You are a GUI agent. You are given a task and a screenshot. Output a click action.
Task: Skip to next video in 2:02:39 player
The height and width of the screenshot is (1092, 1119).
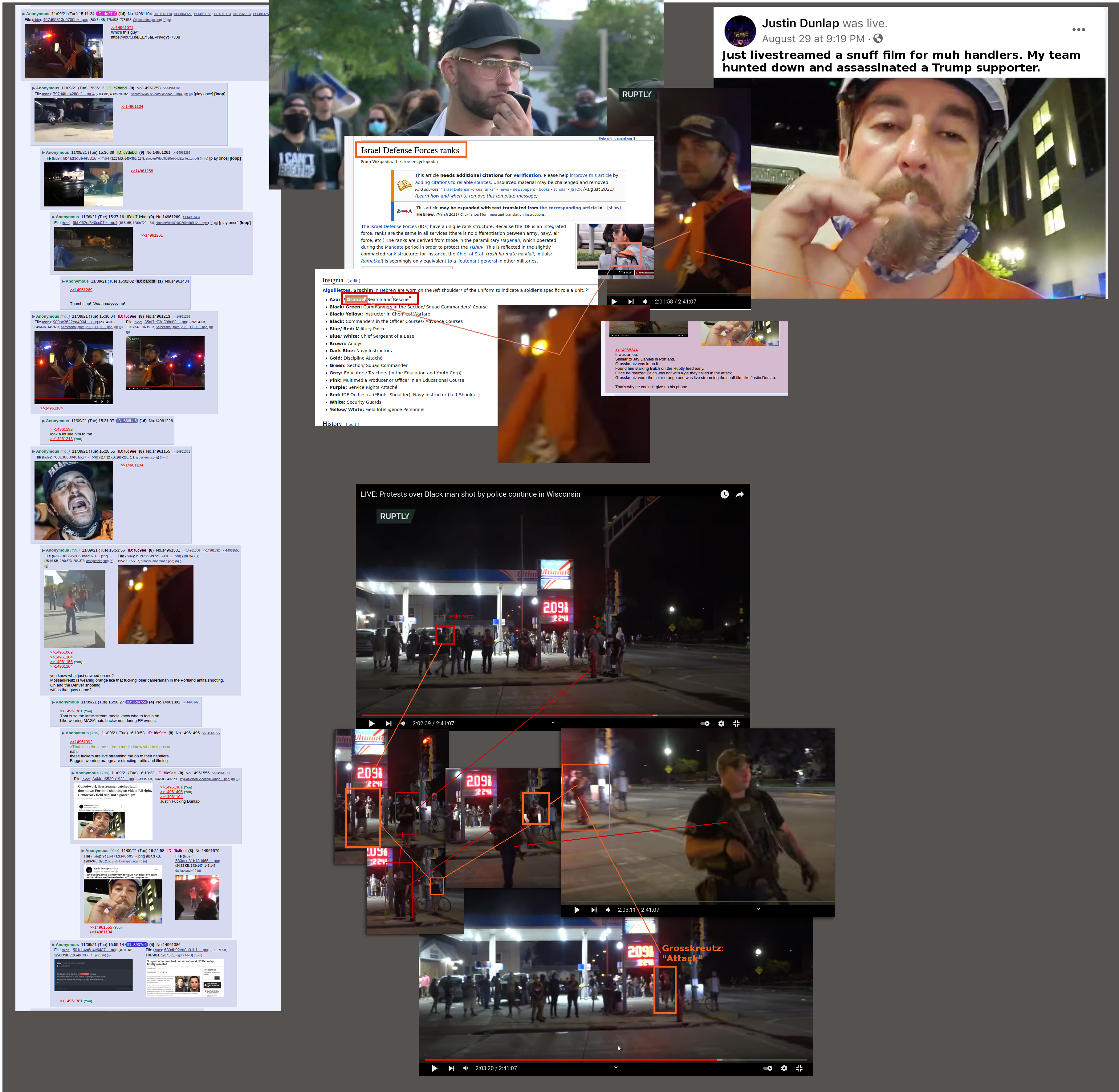tap(389, 723)
